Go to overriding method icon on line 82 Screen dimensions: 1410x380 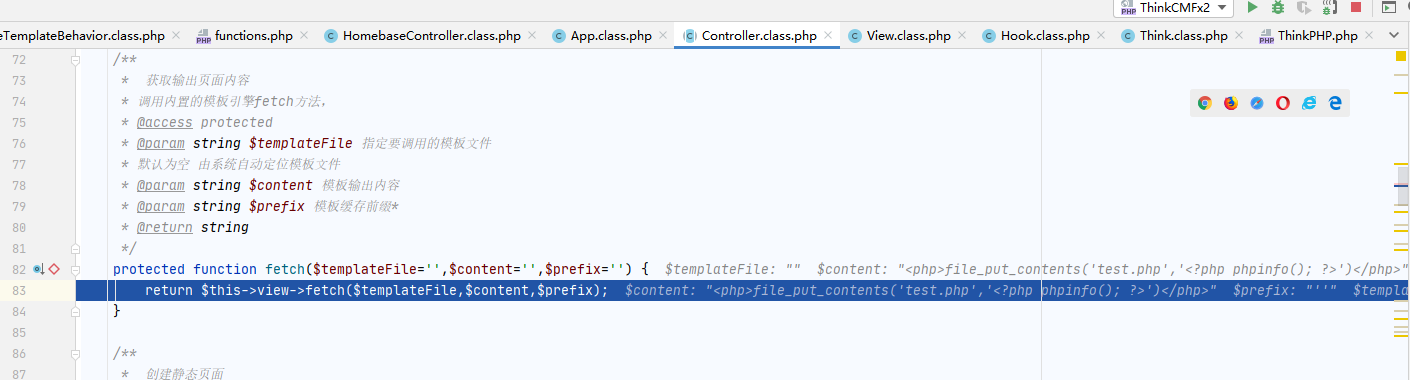tap(39, 269)
